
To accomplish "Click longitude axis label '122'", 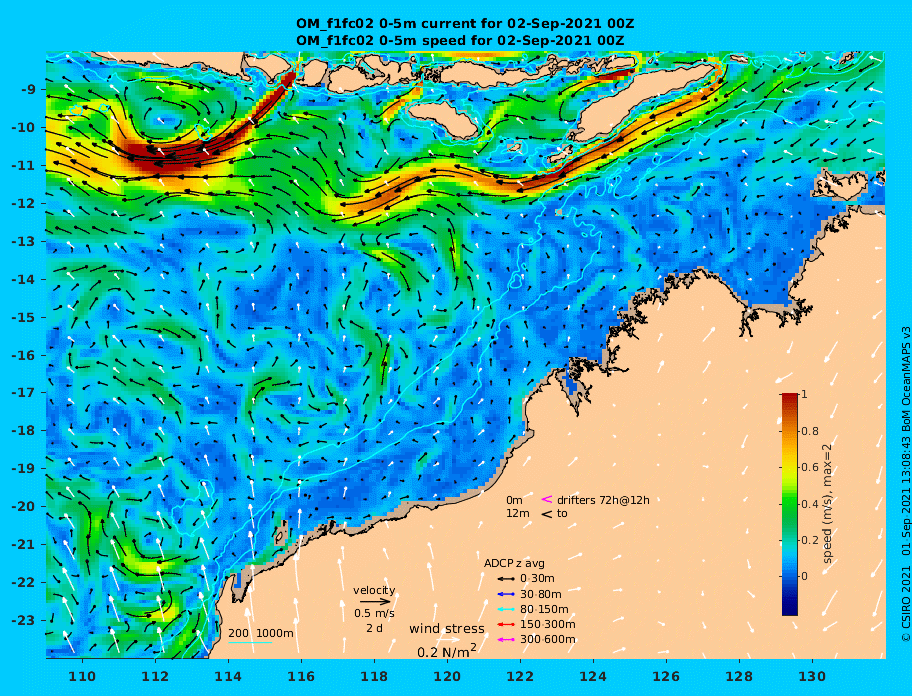I will point(520,676).
